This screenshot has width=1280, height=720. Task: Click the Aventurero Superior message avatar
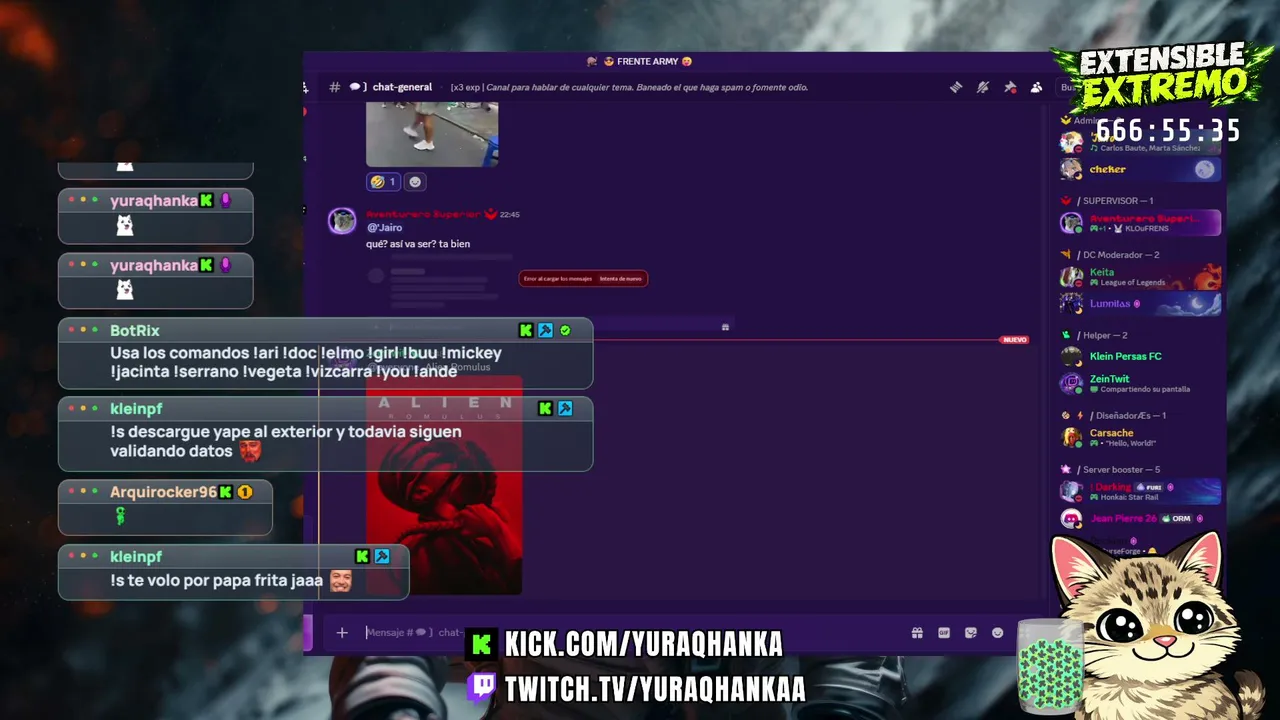coord(342,221)
